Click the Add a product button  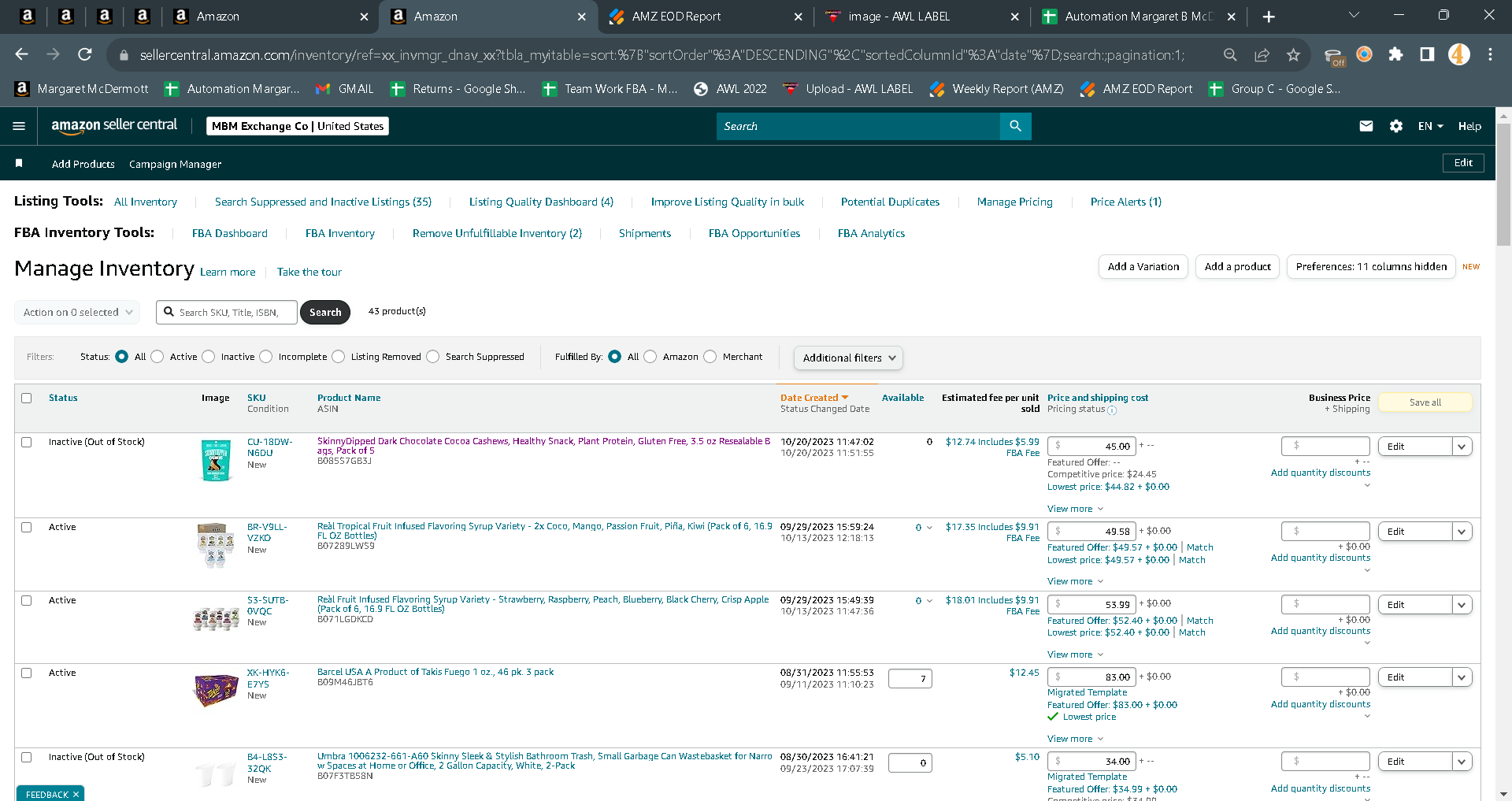click(x=1237, y=267)
